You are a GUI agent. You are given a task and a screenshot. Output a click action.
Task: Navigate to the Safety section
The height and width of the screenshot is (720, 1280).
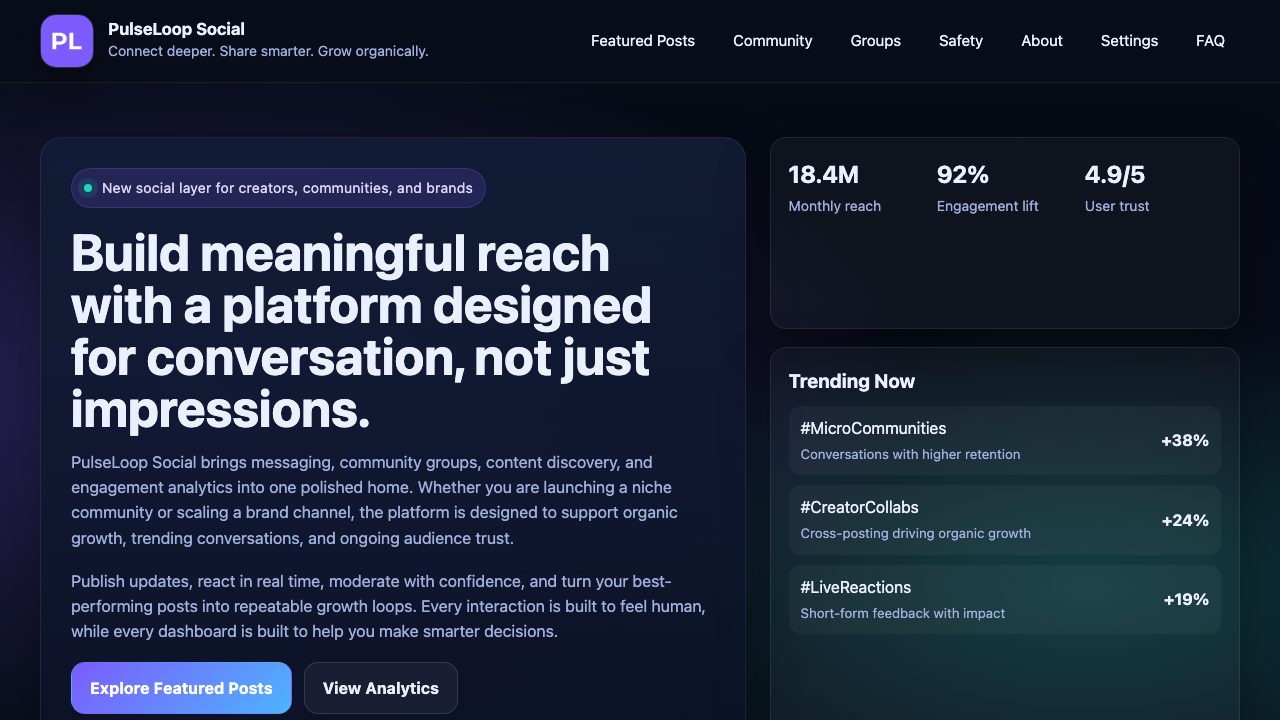[x=960, y=41]
